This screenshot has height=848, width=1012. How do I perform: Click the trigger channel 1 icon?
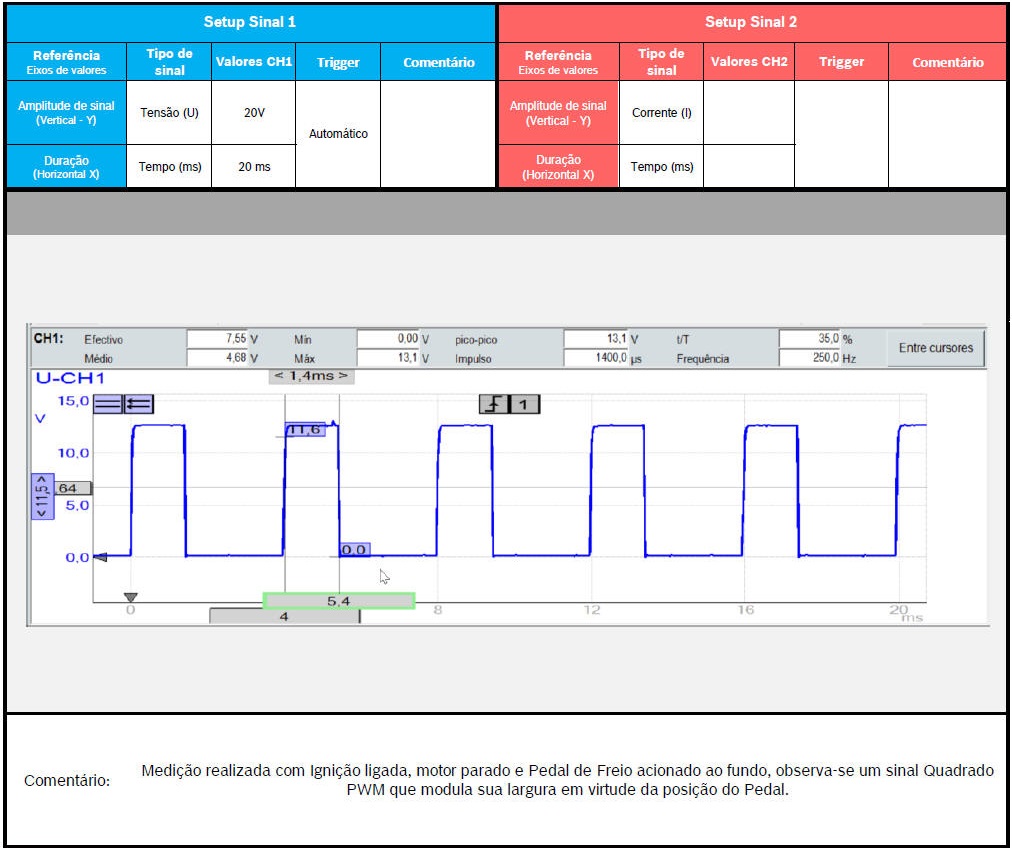click(x=526, y=404)
